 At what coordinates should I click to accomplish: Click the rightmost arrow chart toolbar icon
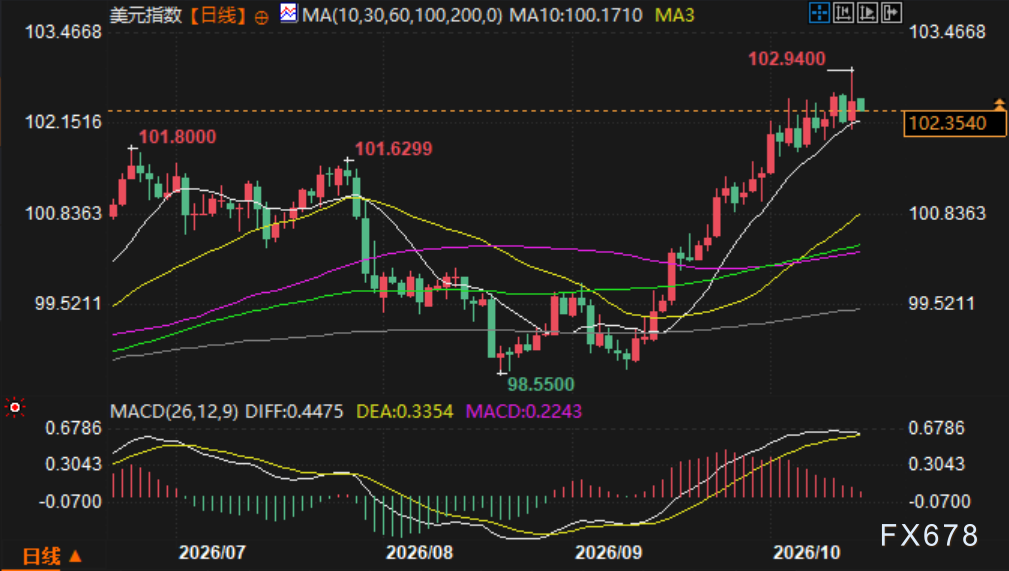coord(891,13)
